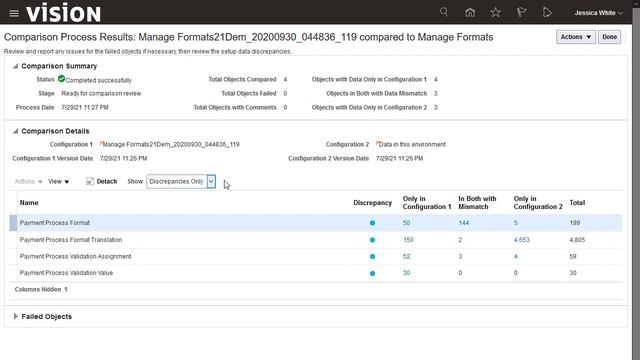Open the navigator hamburger menu

click(14, 13)
